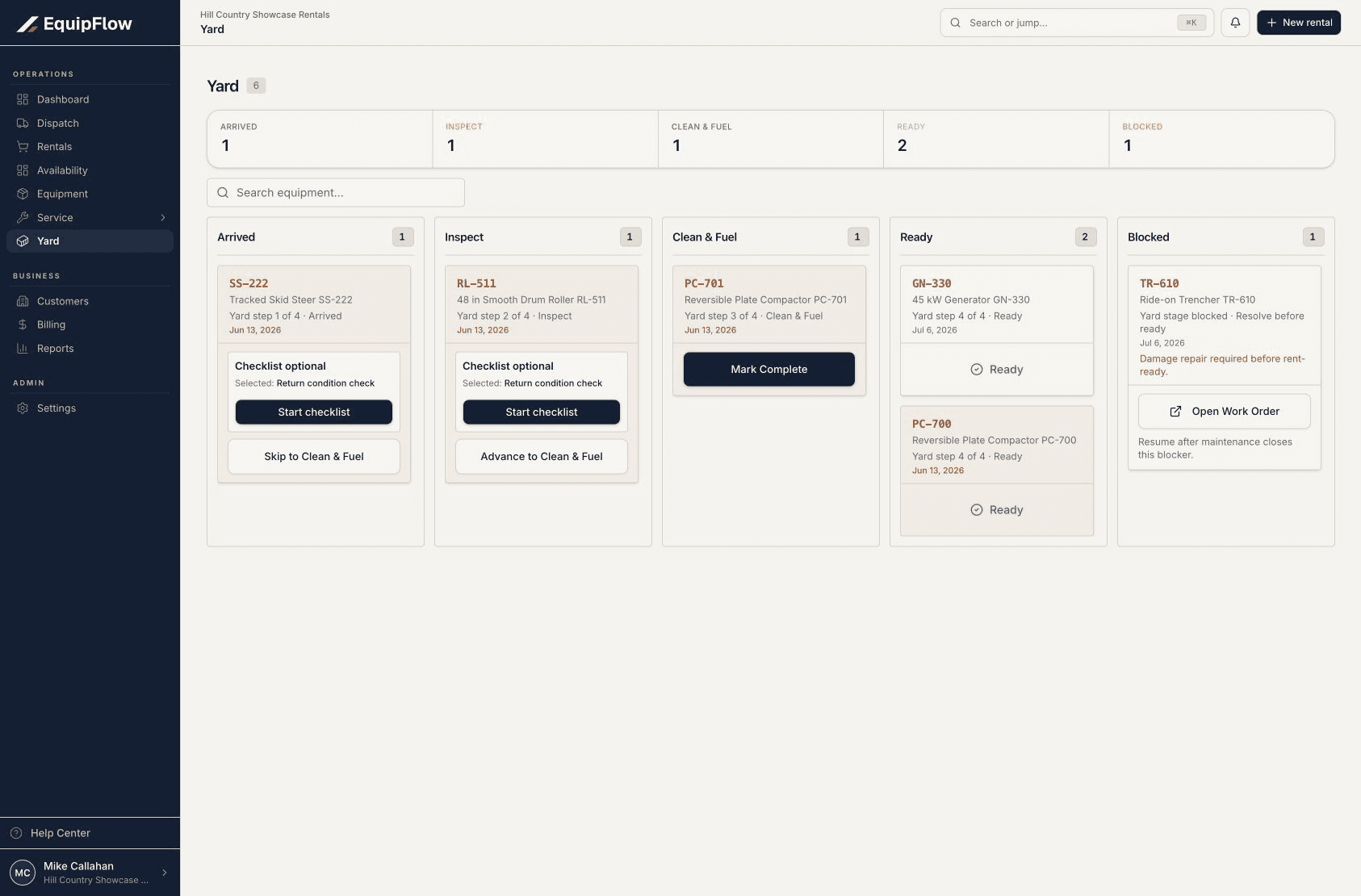Focus the Search or jump field
This screenshot has height=896, width=1361.
pos(1077,23)
